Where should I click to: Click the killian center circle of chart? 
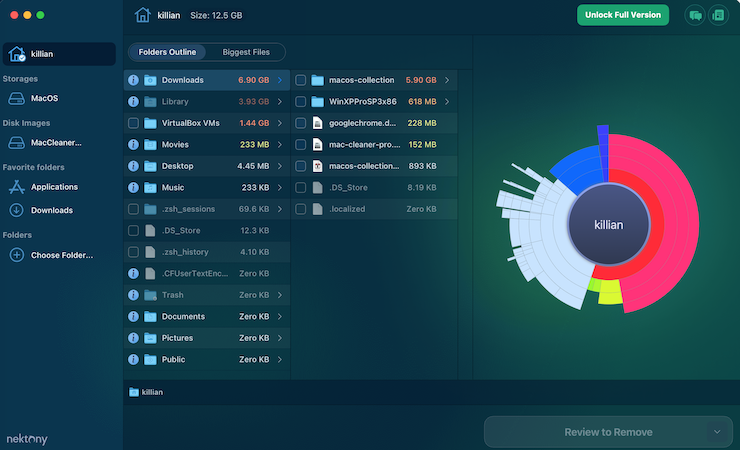click(x=608, y=225)
